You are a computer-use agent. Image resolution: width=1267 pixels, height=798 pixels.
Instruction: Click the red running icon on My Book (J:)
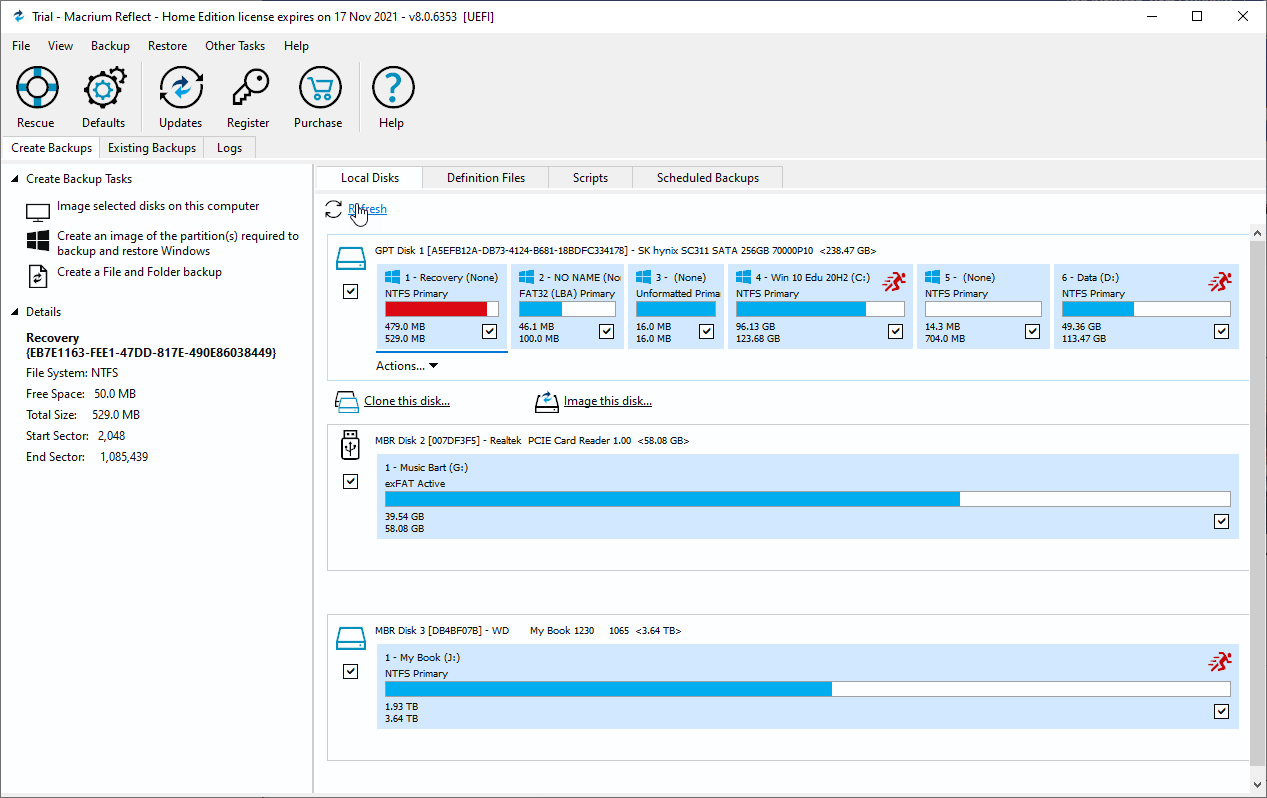click(1219, 661)
